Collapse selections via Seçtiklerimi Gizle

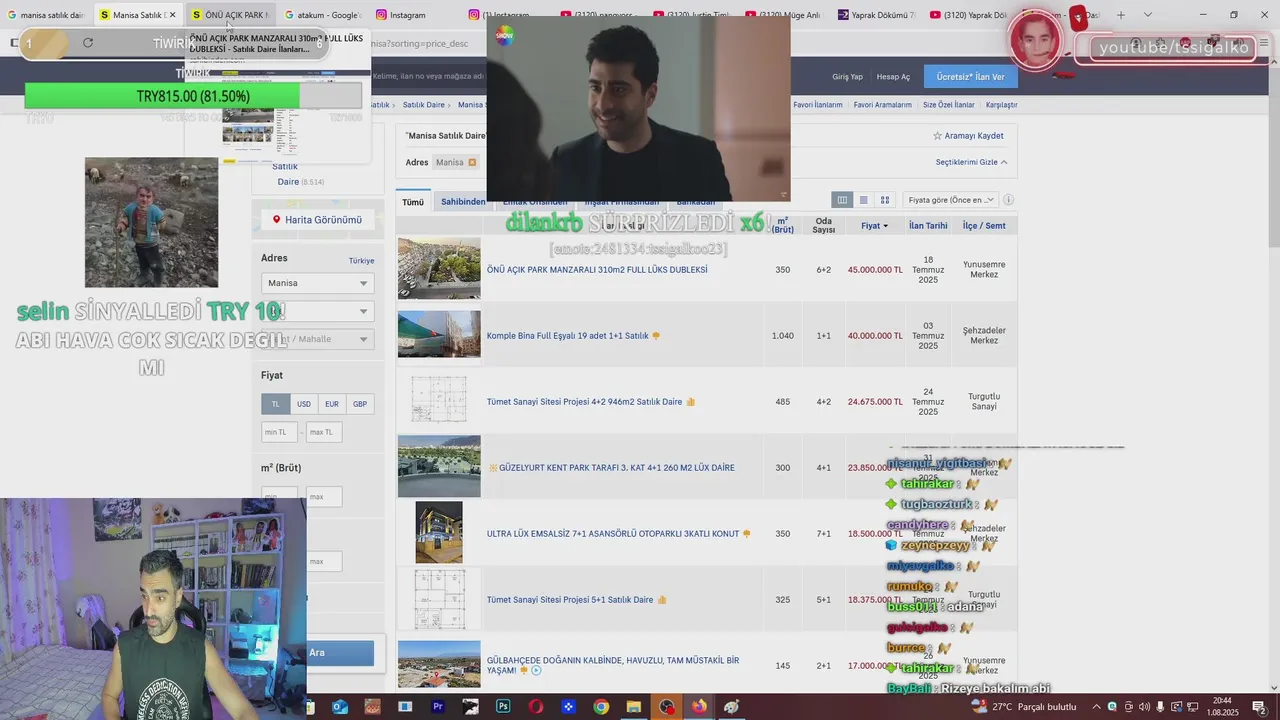tap(971, 162)
